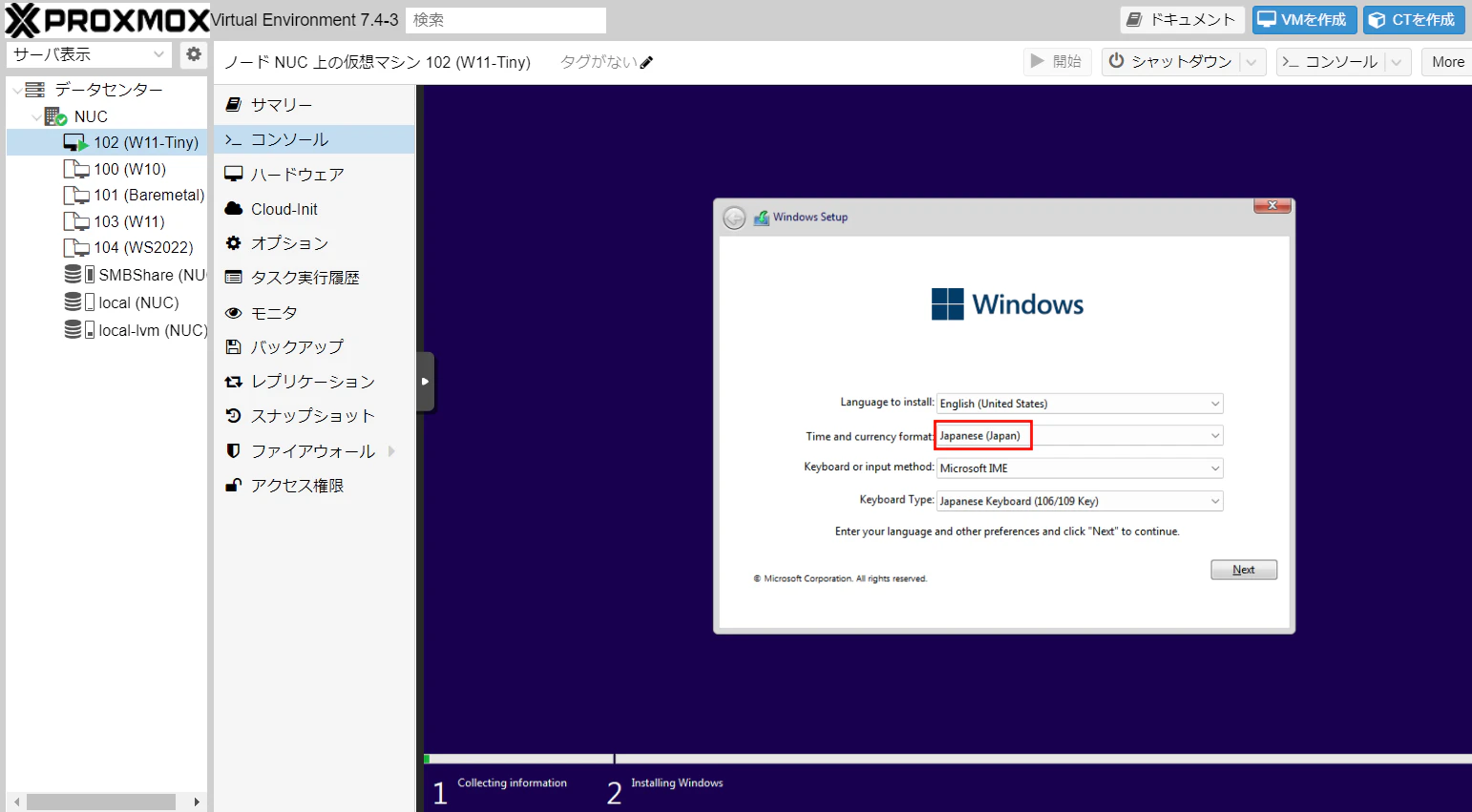Click the book icon beside サマリー
Screen dimensions: 1472x812
coord(233,105)
